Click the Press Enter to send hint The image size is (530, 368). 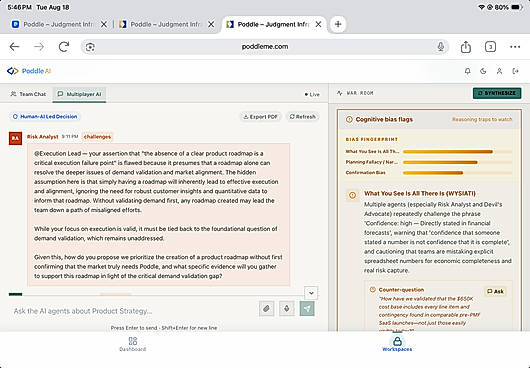pyautogui.click(x=164, y=328)
